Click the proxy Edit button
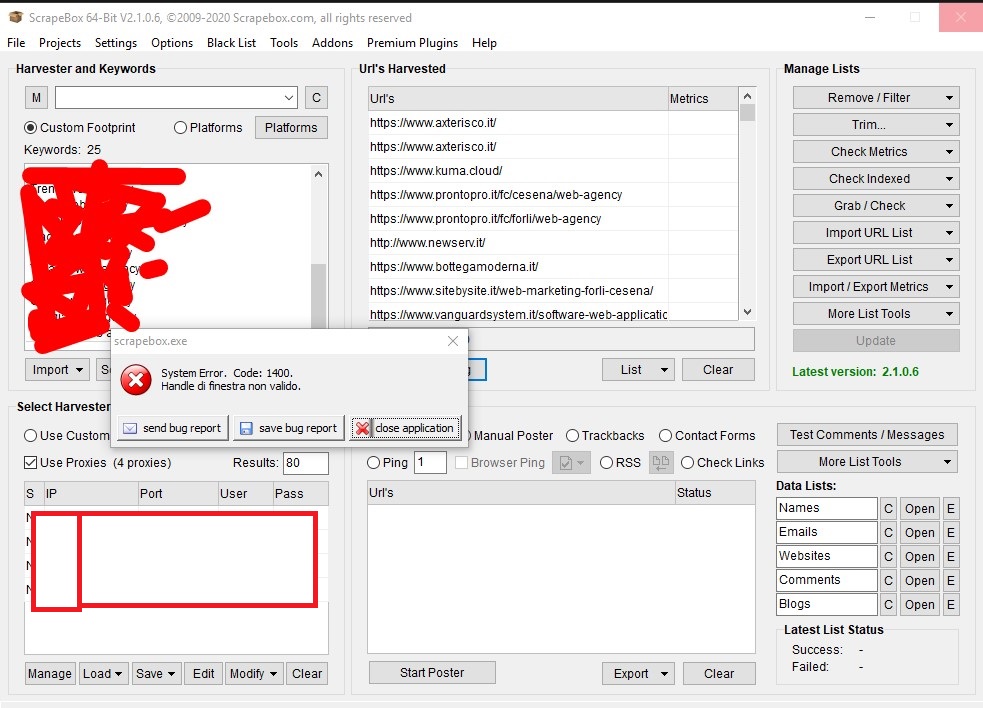 [x=203, y=674]
